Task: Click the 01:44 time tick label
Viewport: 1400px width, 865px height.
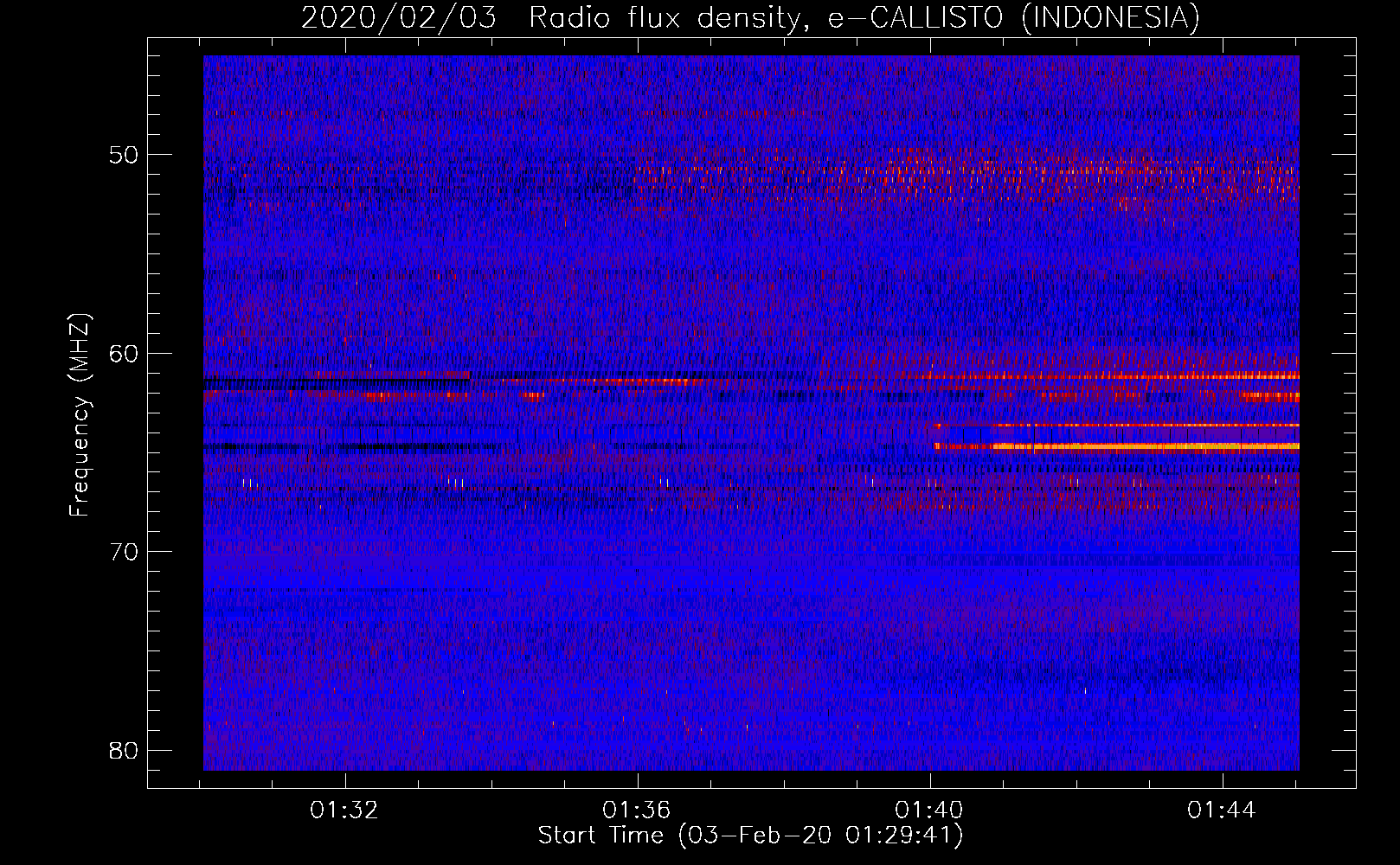Action: pyautogui.click(x=1221, y=811)
